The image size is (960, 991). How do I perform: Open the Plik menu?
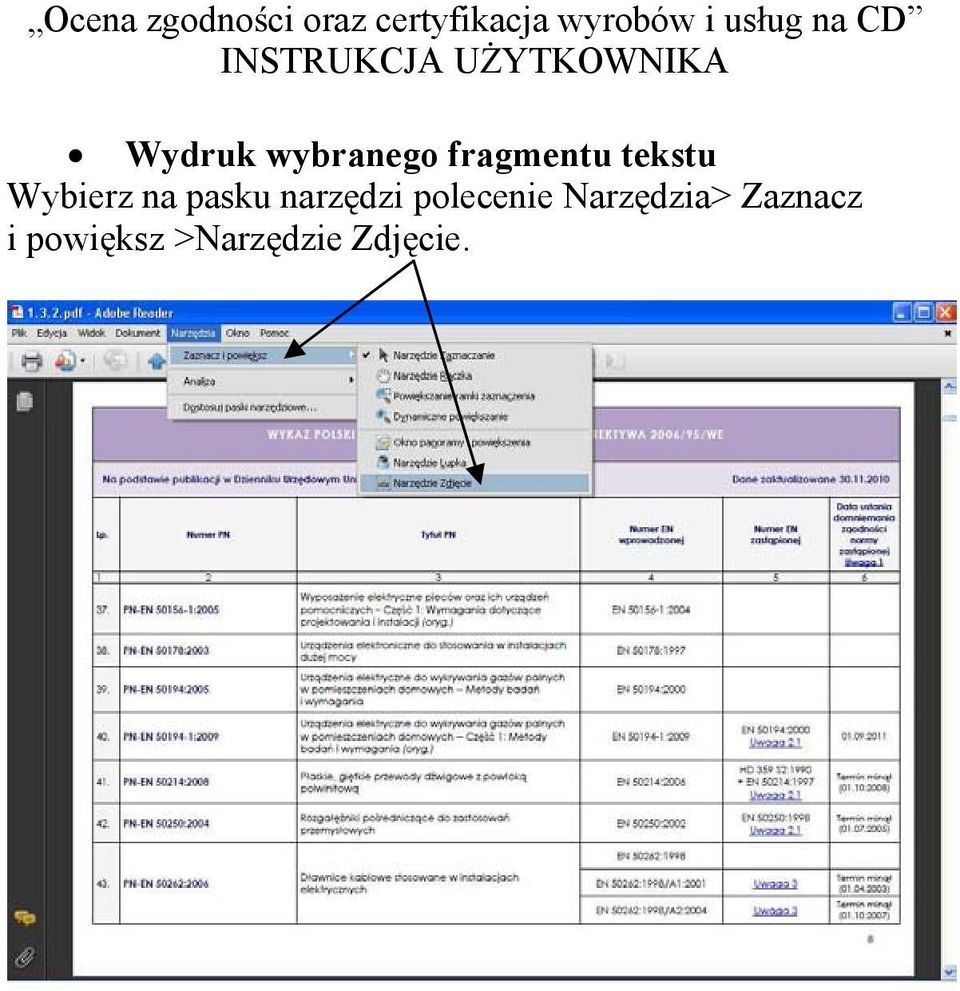[x=19, y=333]
